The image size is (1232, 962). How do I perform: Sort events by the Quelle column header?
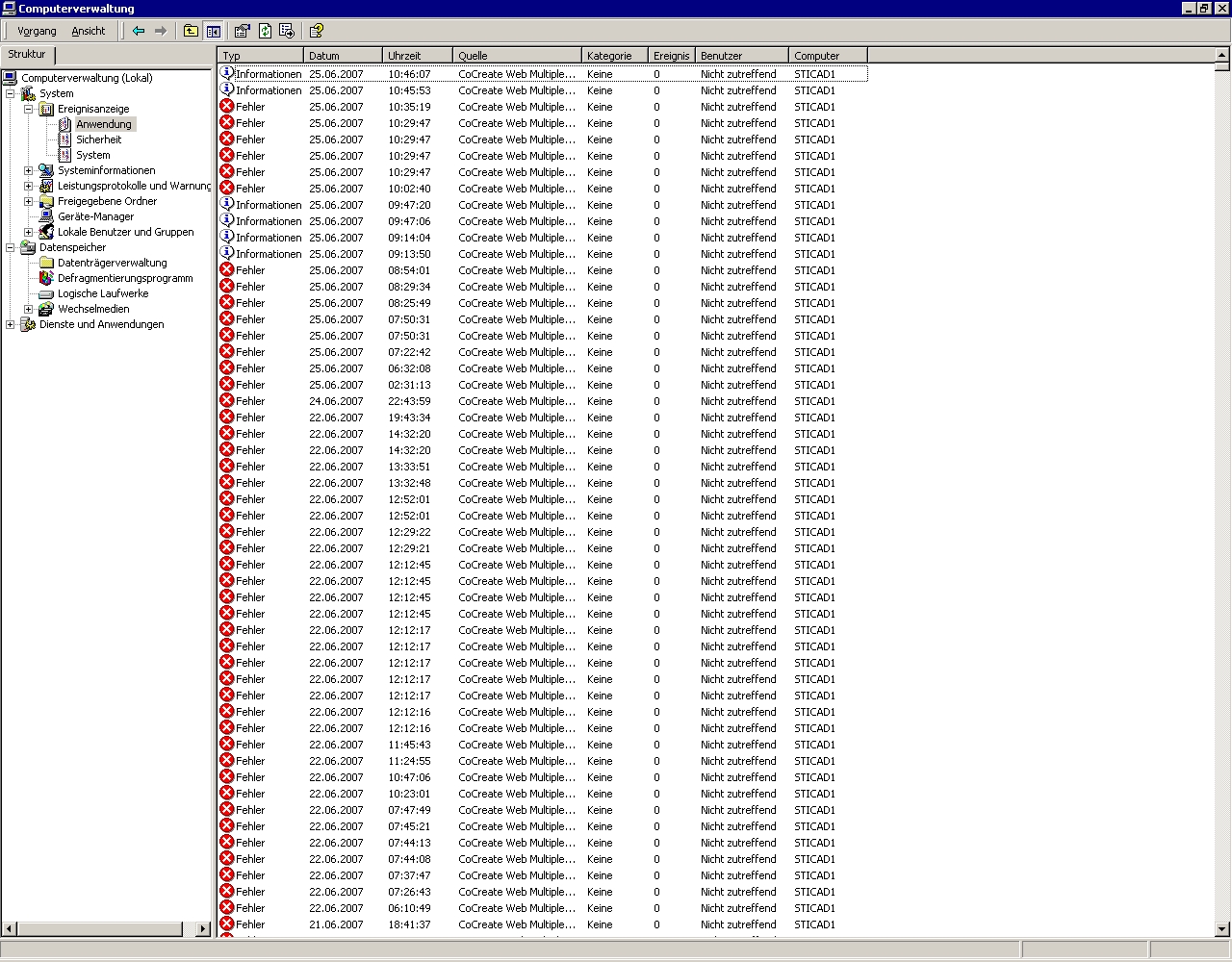coord(518,56)
